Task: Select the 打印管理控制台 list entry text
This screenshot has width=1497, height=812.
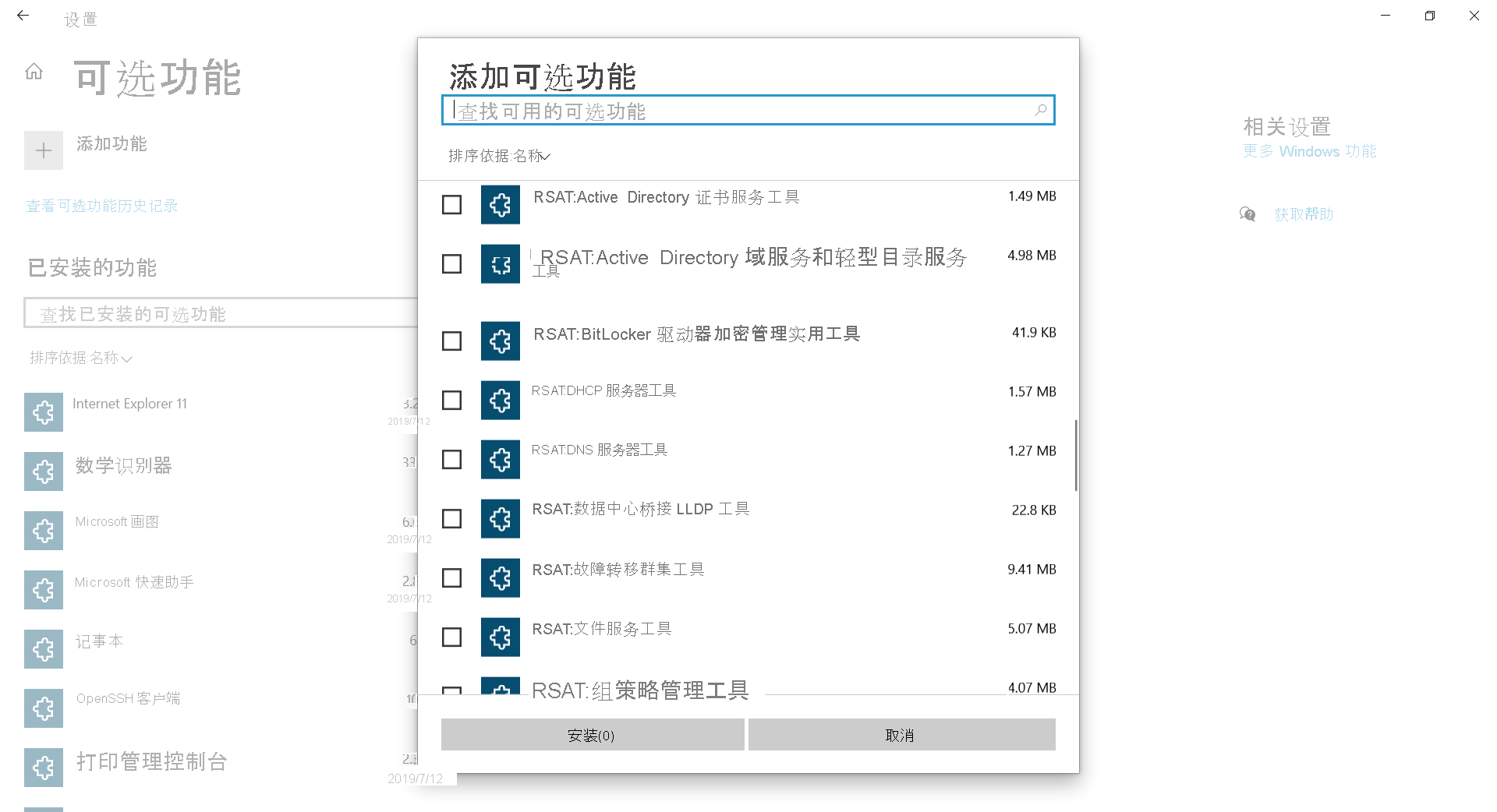Action: click(151, 761)
